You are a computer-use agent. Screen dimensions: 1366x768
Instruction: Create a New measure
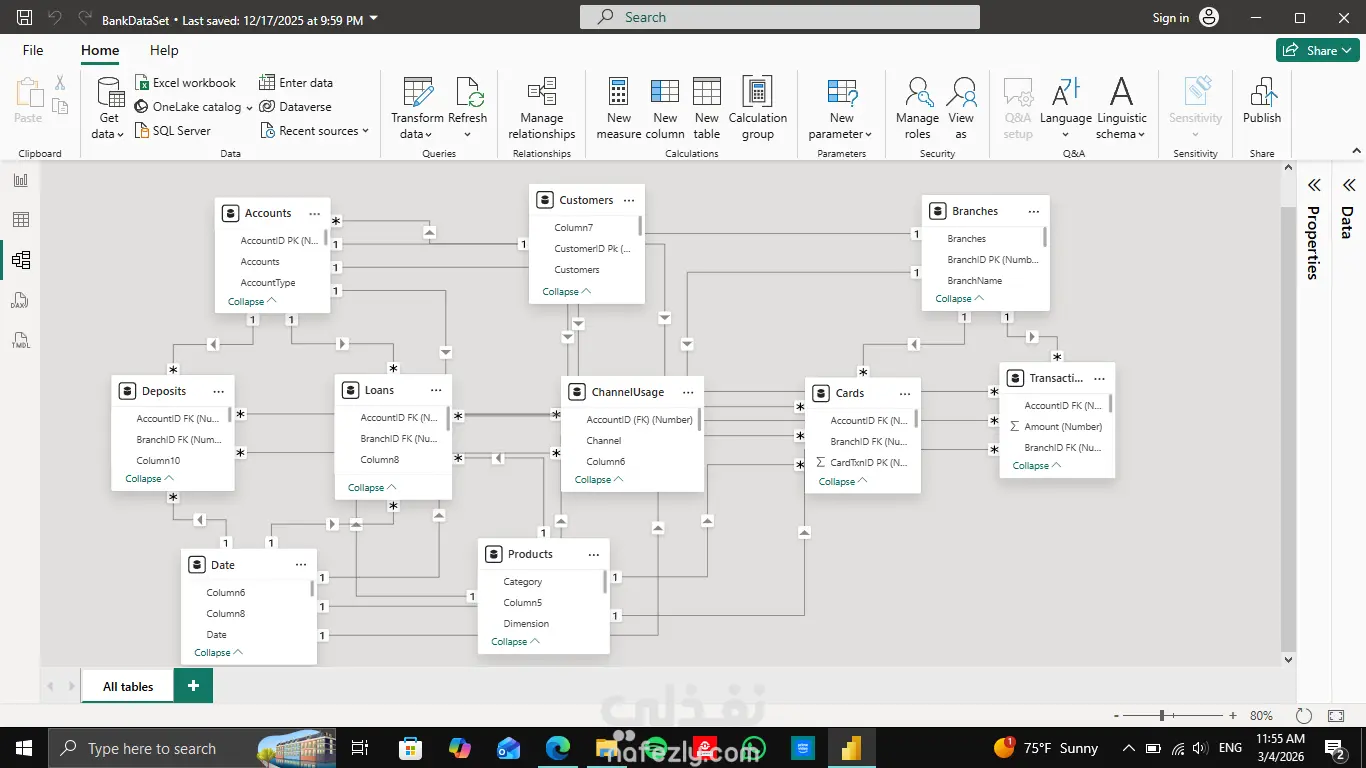pos(619,94)
